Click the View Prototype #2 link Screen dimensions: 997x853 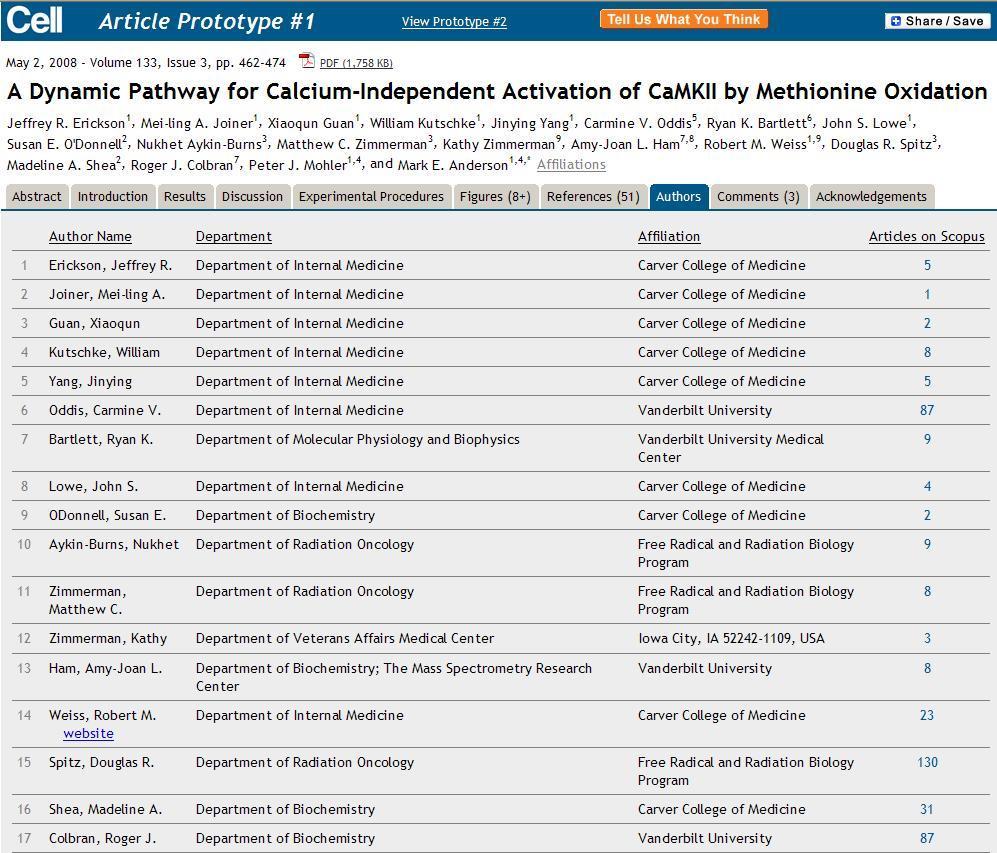454,22
